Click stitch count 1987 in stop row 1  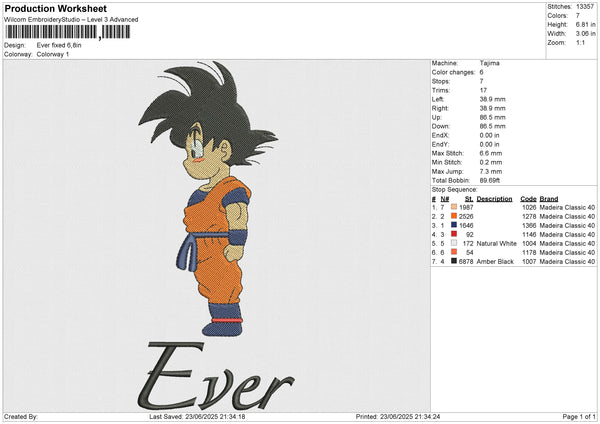[466, 207]
